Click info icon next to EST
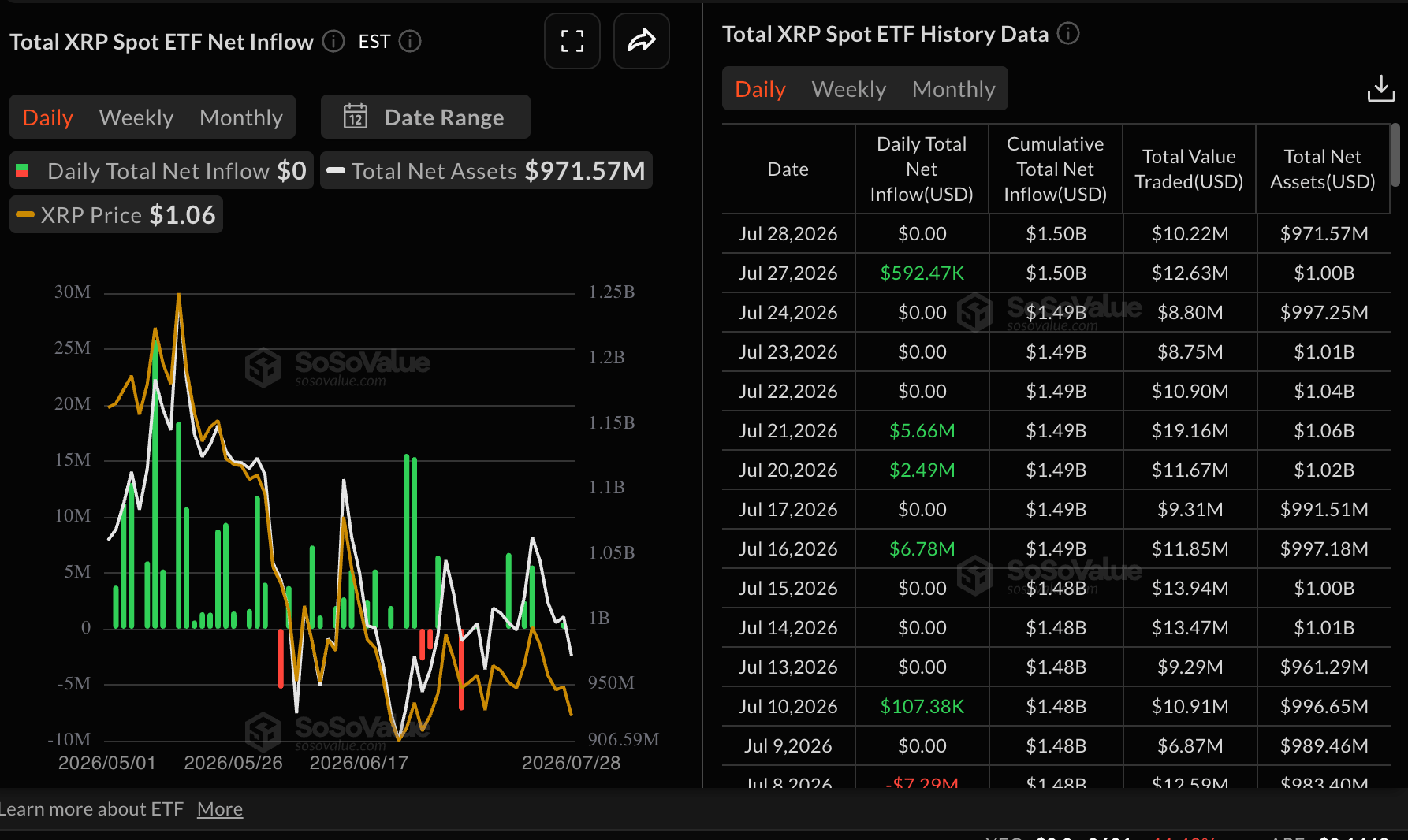The image size is (1408, 840). [410, 41]
